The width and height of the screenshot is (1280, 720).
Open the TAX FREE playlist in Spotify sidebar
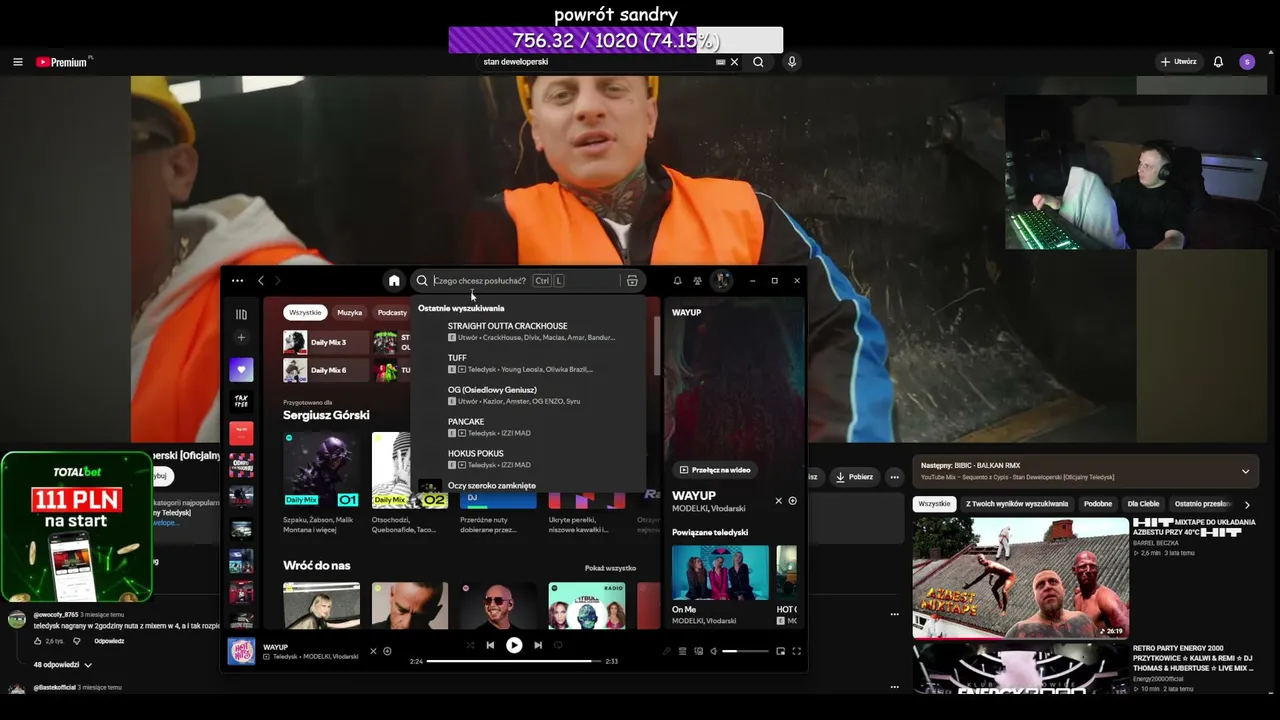pos(241,401)
